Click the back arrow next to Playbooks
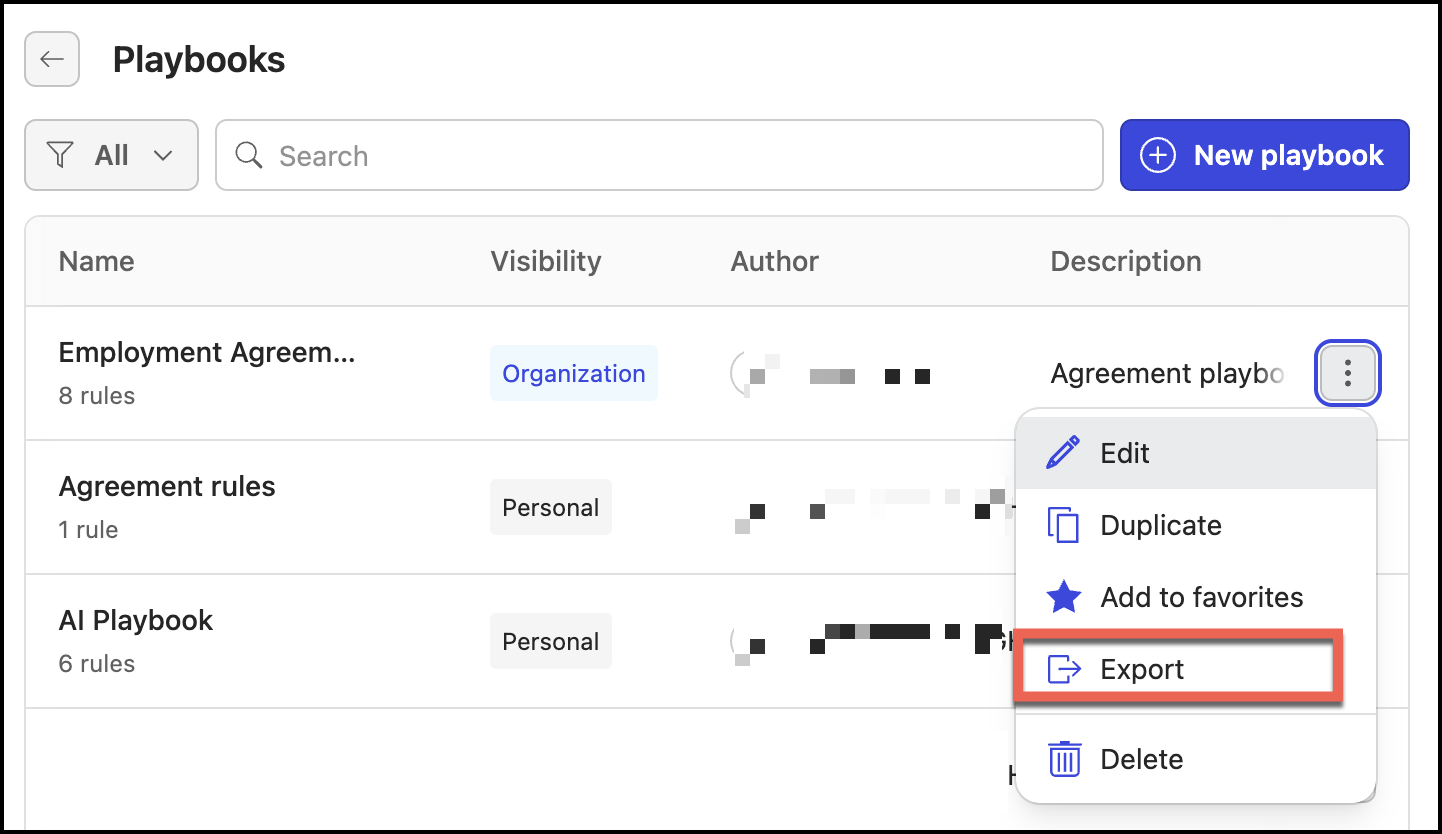1442x834 pixels. (x=52, y=59)
